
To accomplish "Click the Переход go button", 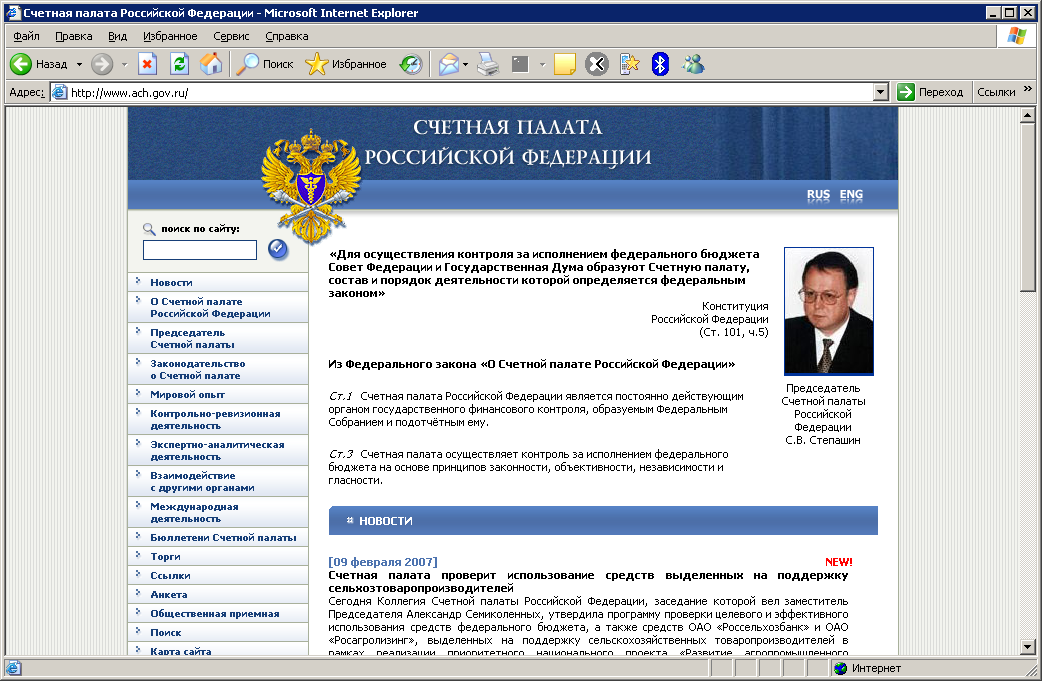I will [x=930, y=92].
